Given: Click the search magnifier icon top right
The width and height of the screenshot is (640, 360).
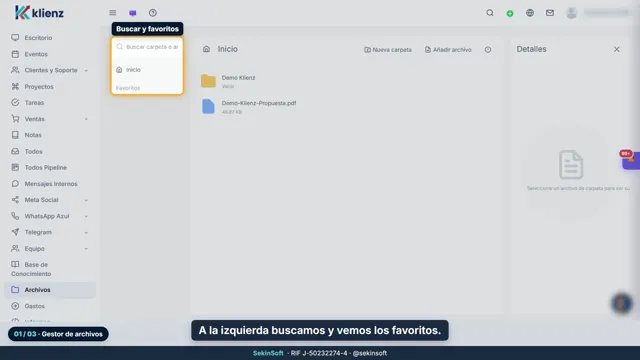Looking at the screenshot, I should click(x=490, y=13).
